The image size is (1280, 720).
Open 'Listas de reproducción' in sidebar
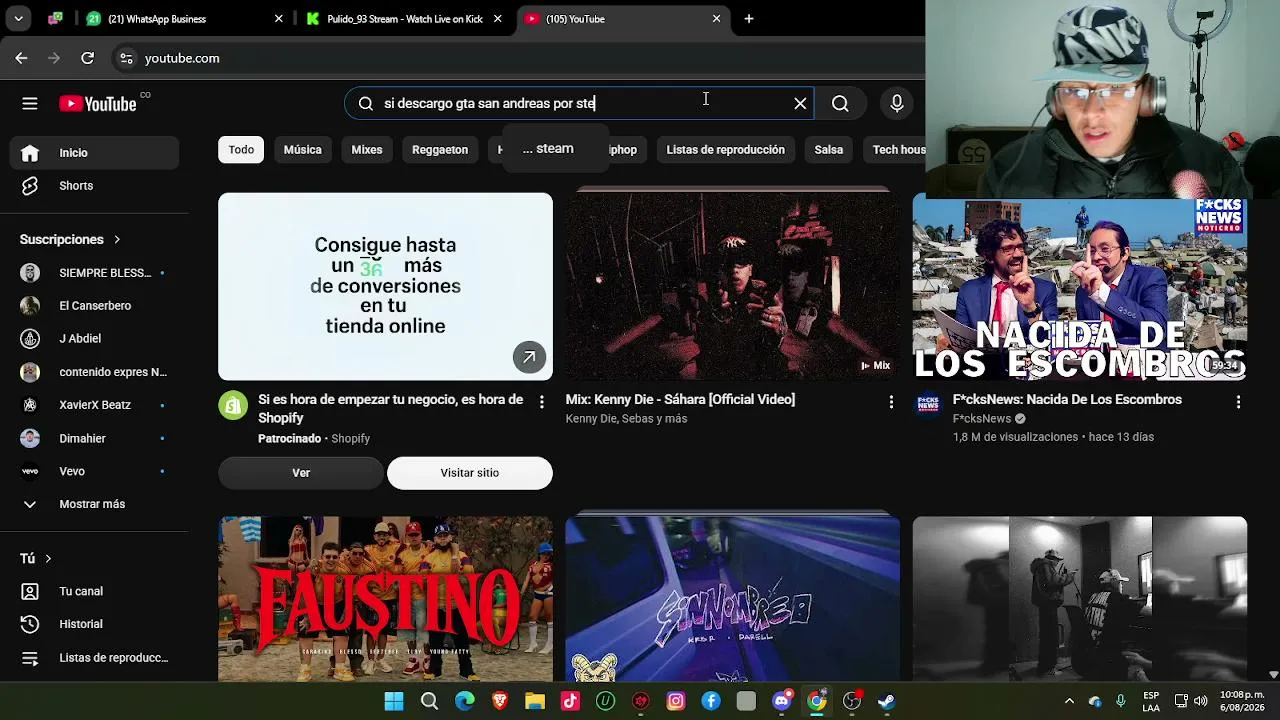(x=94, y=658)
